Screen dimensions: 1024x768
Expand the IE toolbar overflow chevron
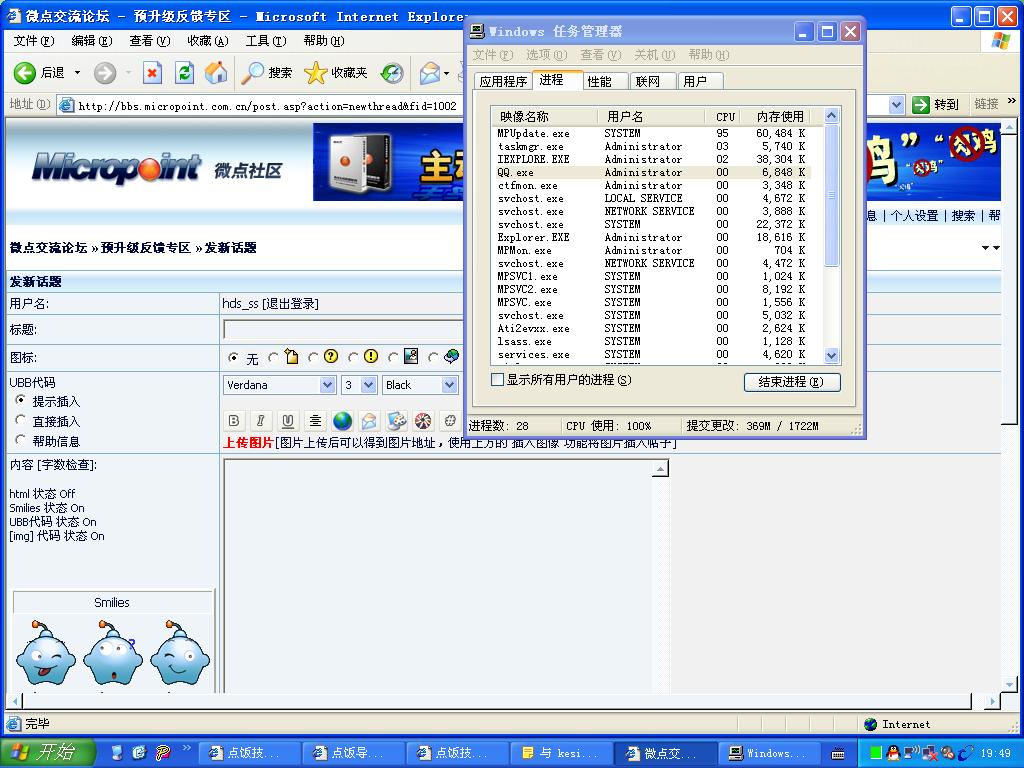tap(1012, 101)
